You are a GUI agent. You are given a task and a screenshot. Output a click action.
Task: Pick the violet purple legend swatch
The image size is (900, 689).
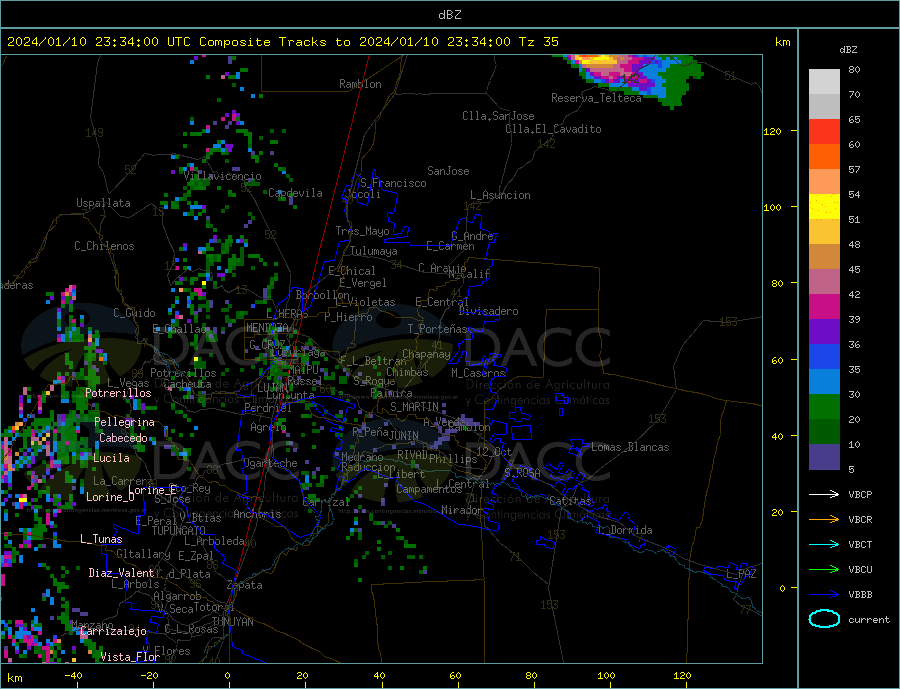(x=824, y=332)
